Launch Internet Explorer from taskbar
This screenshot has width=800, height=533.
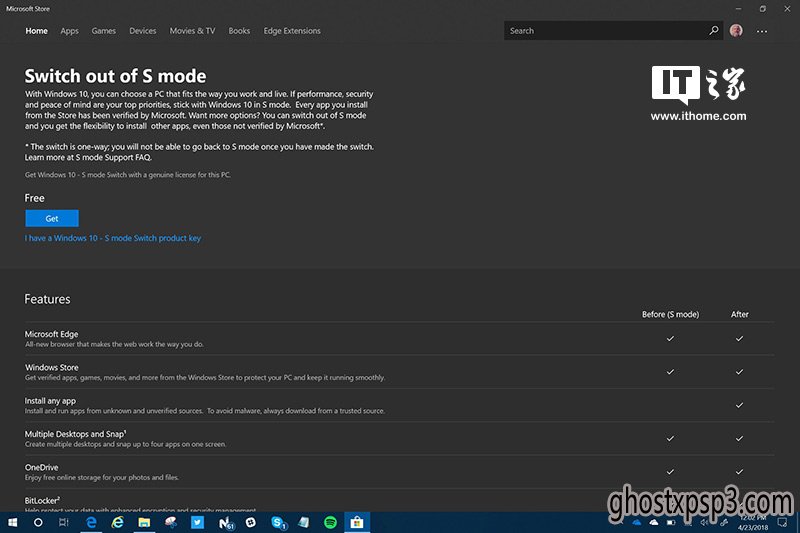point(118,522)
